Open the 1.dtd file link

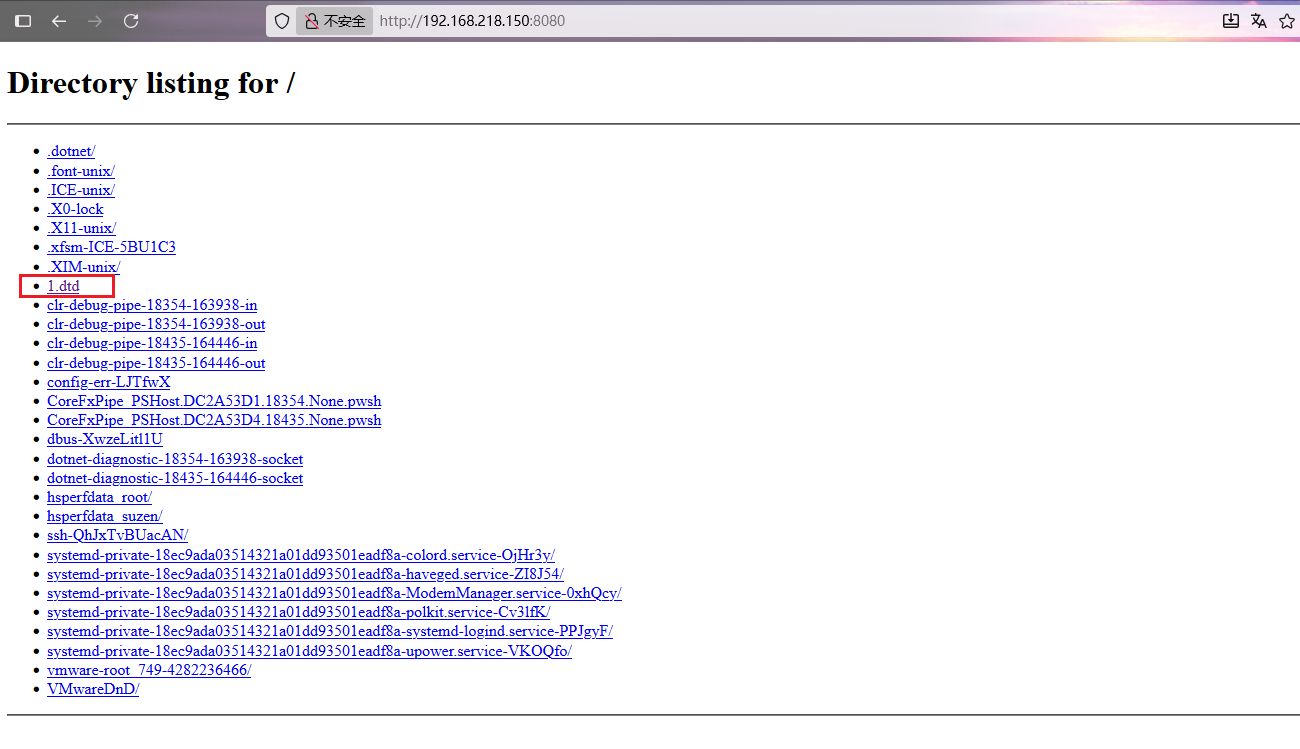pyautogui.click(x=63, y=286)
